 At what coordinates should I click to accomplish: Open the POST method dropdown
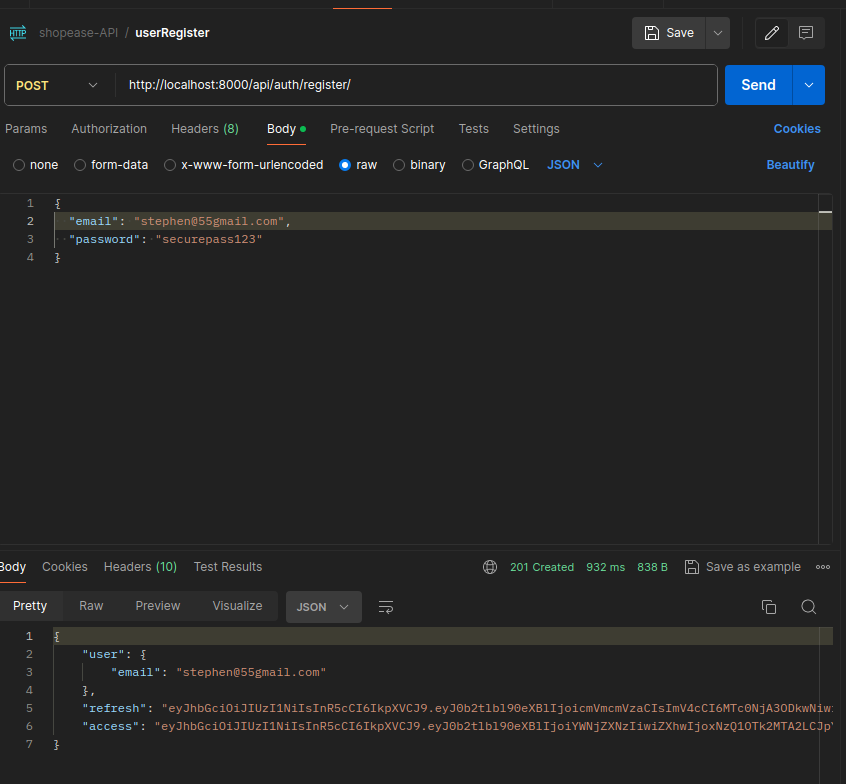57,85
